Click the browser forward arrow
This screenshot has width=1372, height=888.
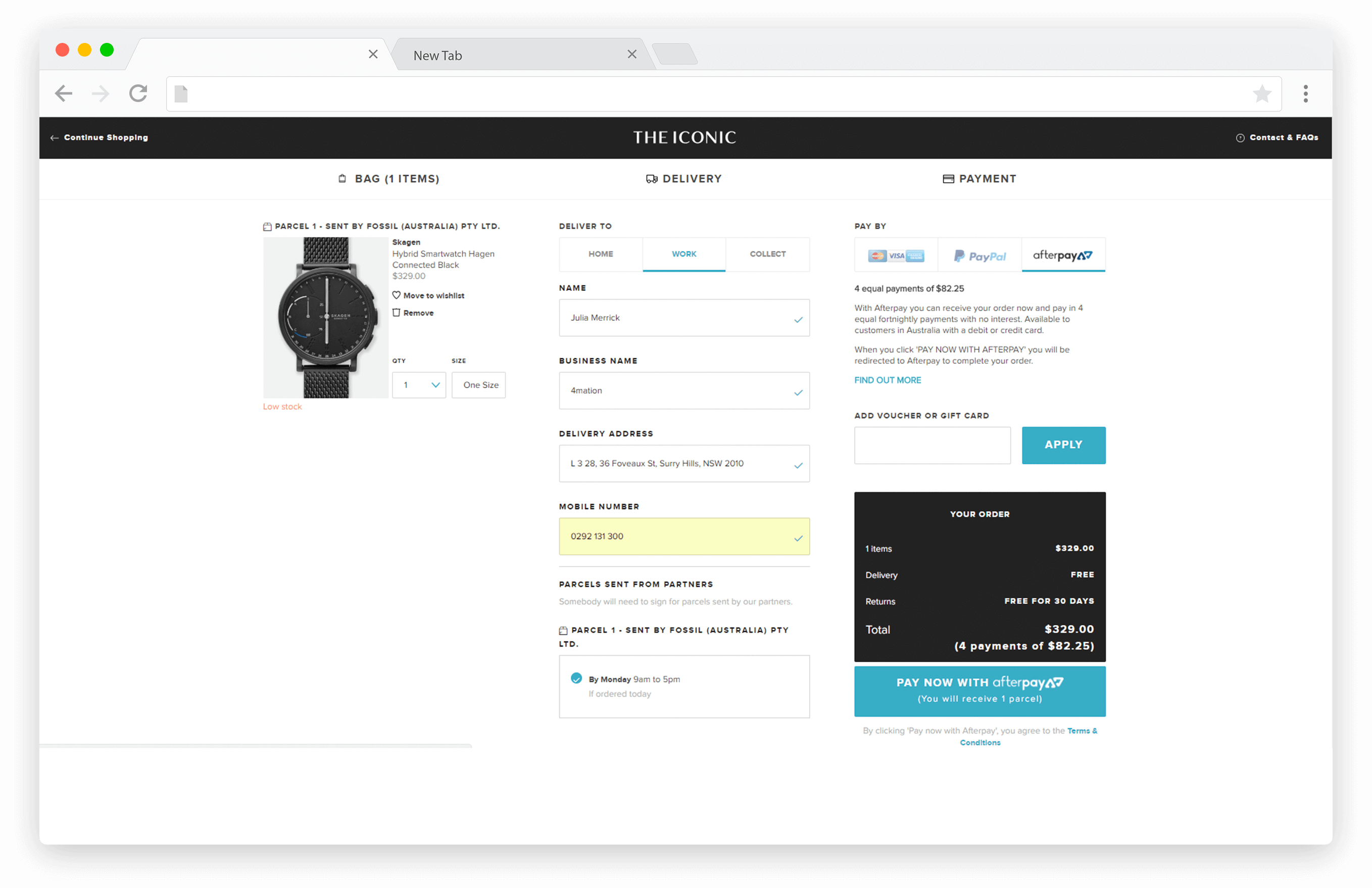101,93
